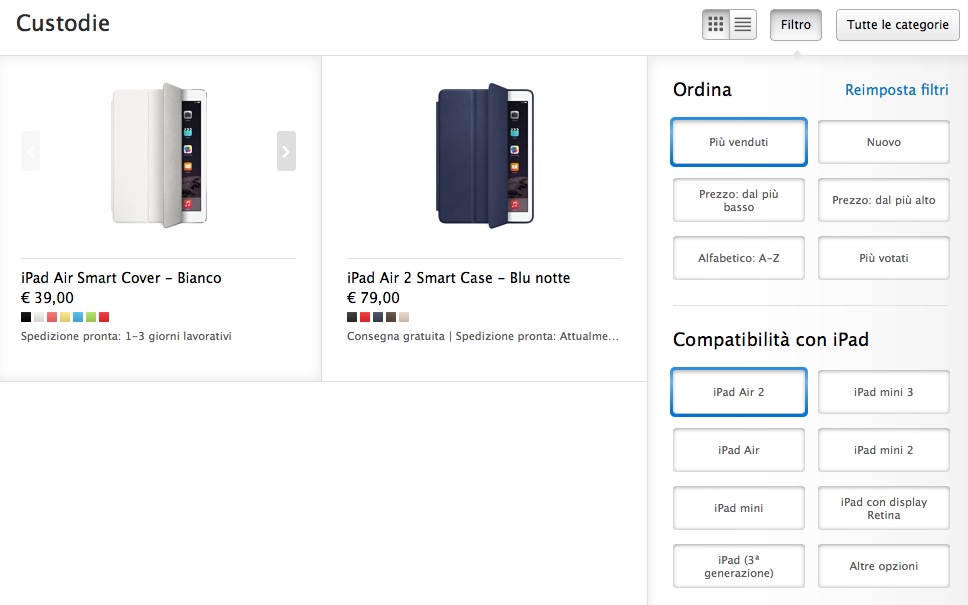968x605 pixels.
Task: Sort by Più venduti
Action: coord(739,142)
